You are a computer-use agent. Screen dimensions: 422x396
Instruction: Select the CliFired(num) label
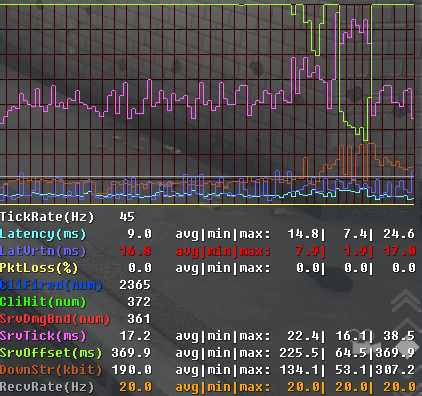[x=51, y=285]
